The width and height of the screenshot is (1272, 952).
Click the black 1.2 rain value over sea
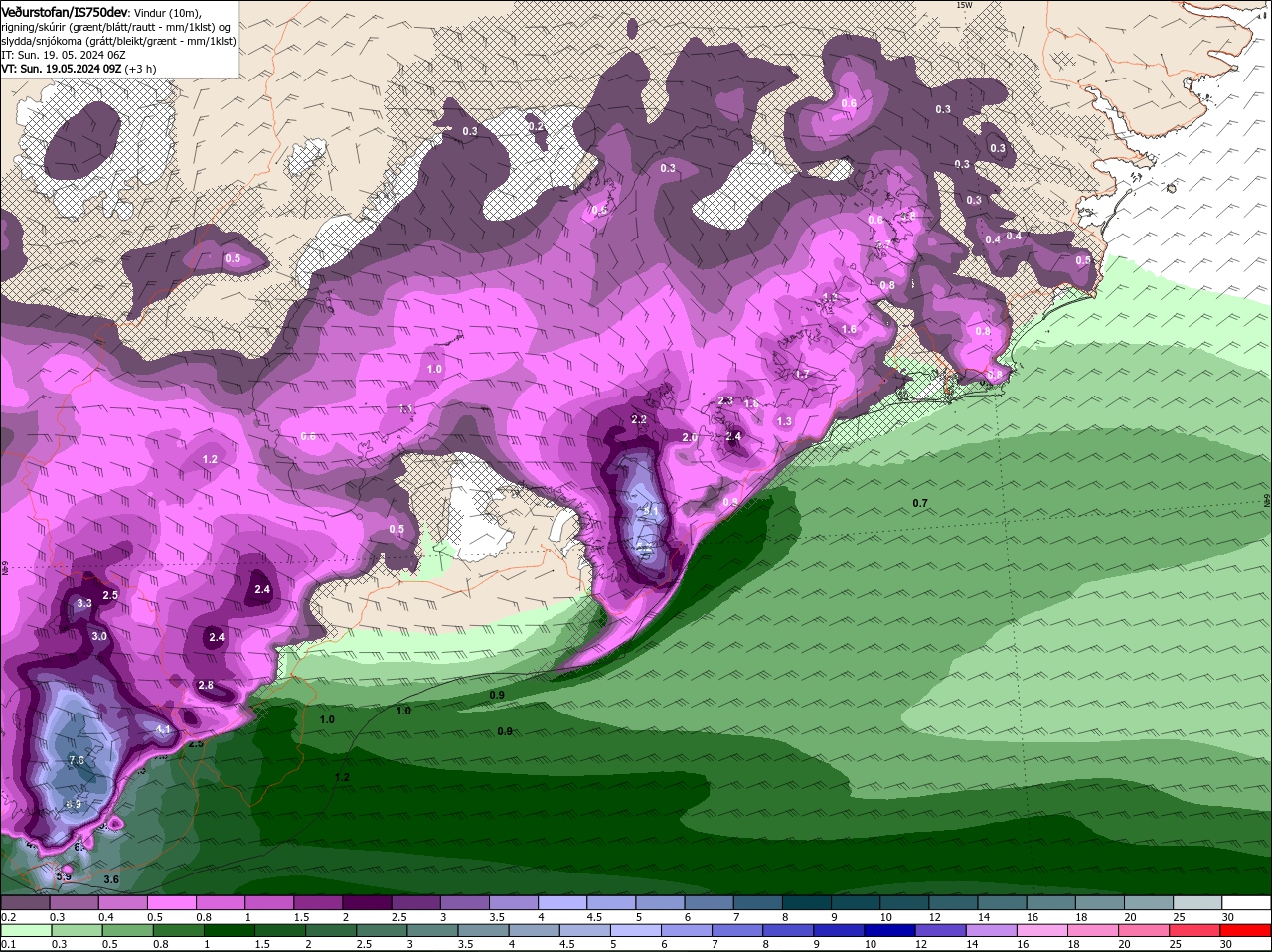(x=342, y=777)
